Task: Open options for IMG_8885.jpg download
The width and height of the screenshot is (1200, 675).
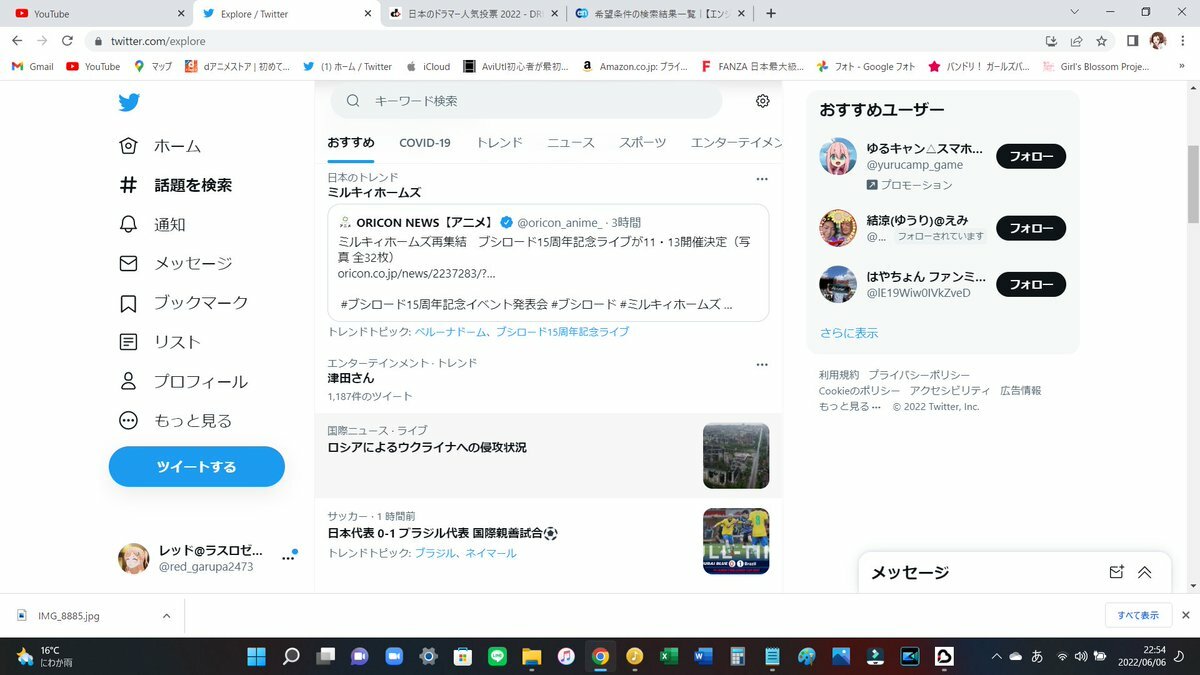Action: click(x=166, y=616)
